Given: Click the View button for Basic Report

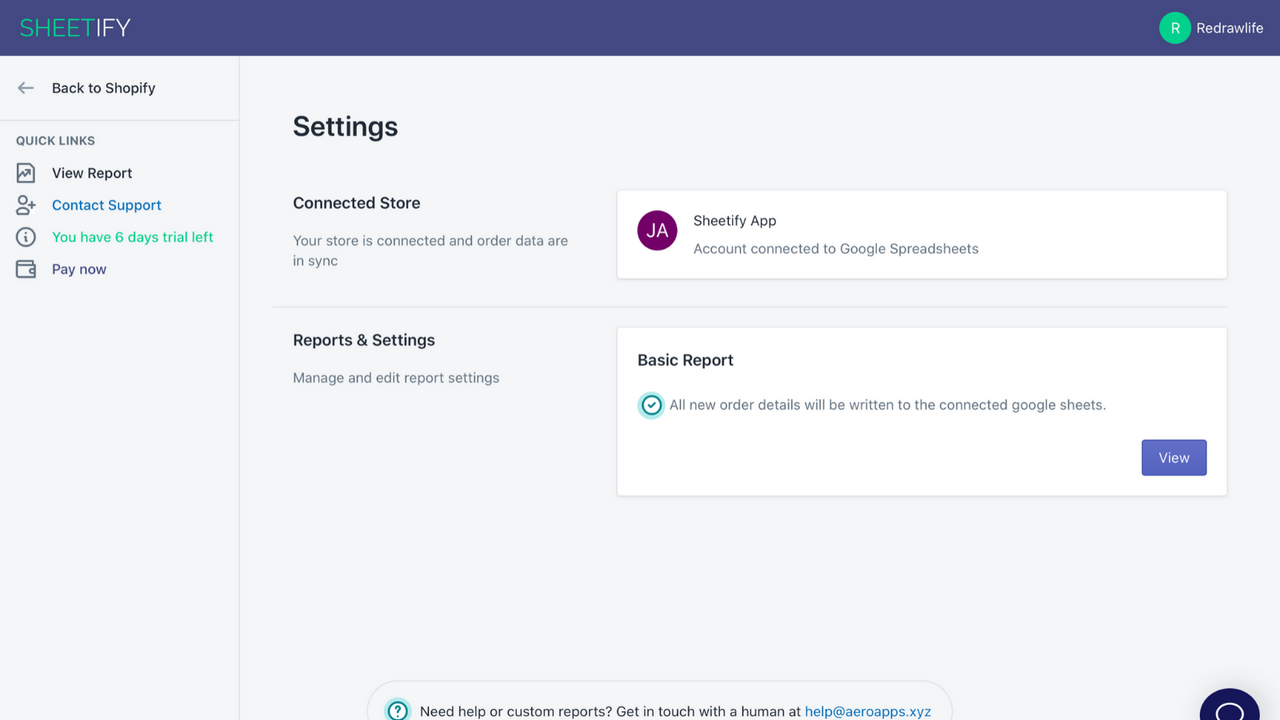Looking at the screenshot, I should [1174, 457].
